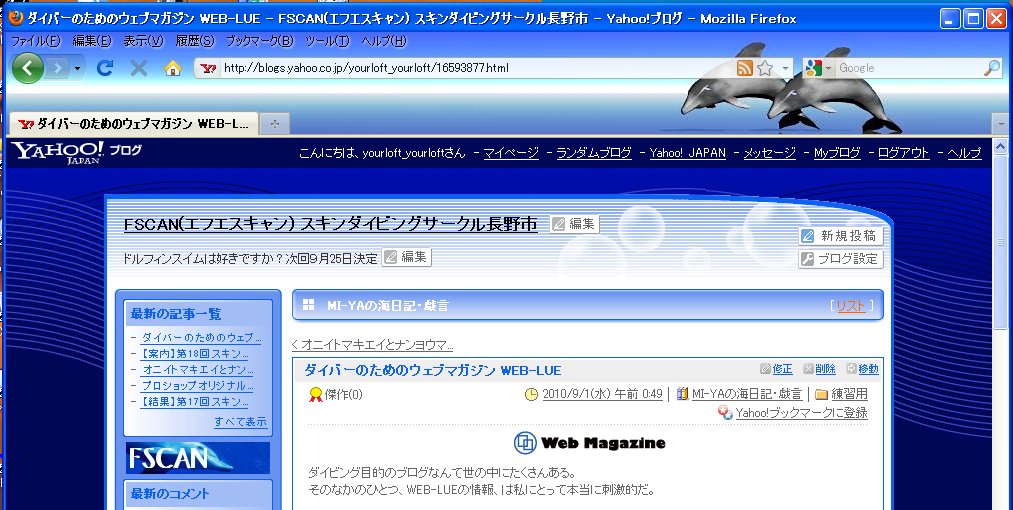Bookmark the page with the star icon
The image size is (1013, 510).
click(765, 68)
